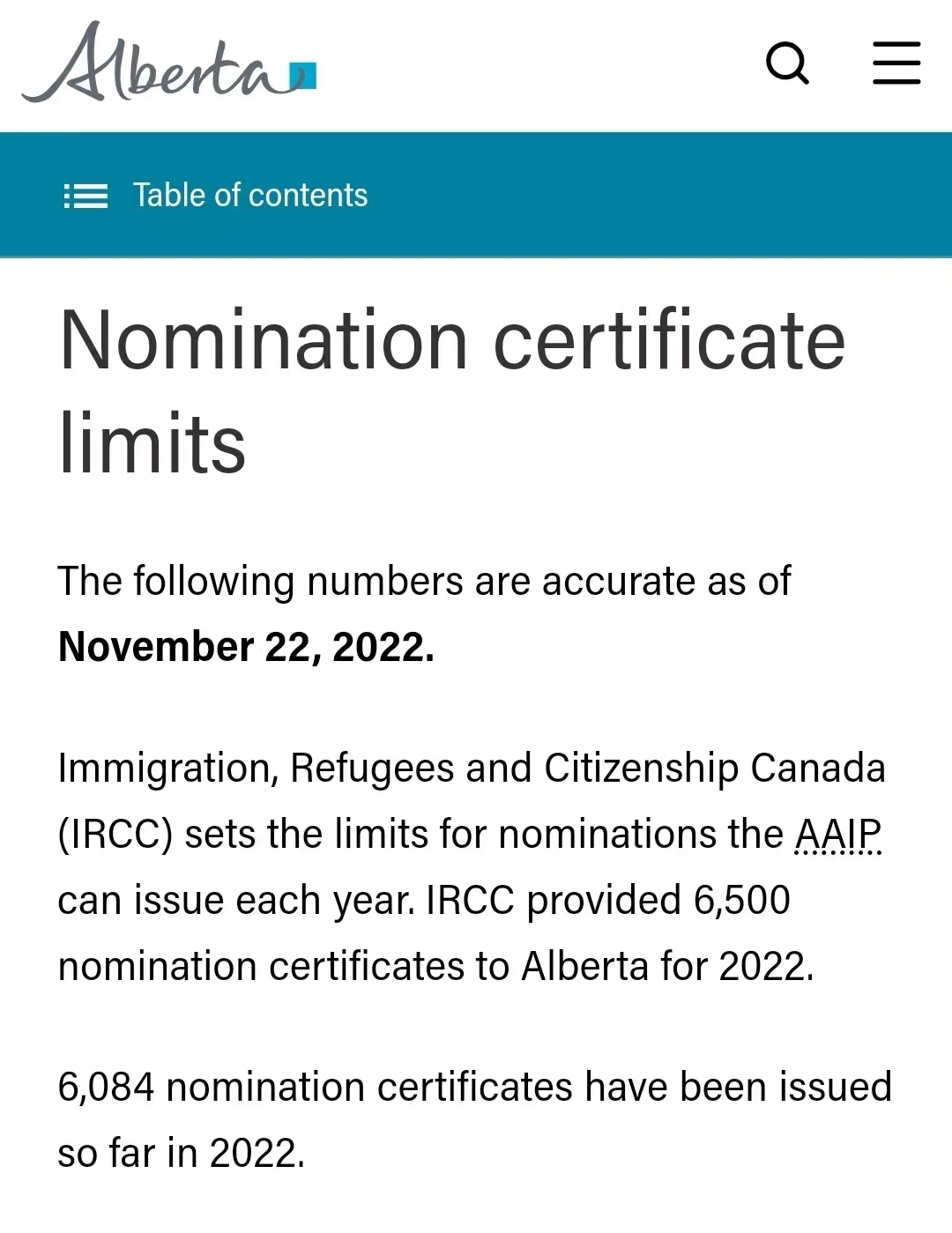Click 'have been issued' text
952x1233 pixels.
click(x=739, y=1087)
